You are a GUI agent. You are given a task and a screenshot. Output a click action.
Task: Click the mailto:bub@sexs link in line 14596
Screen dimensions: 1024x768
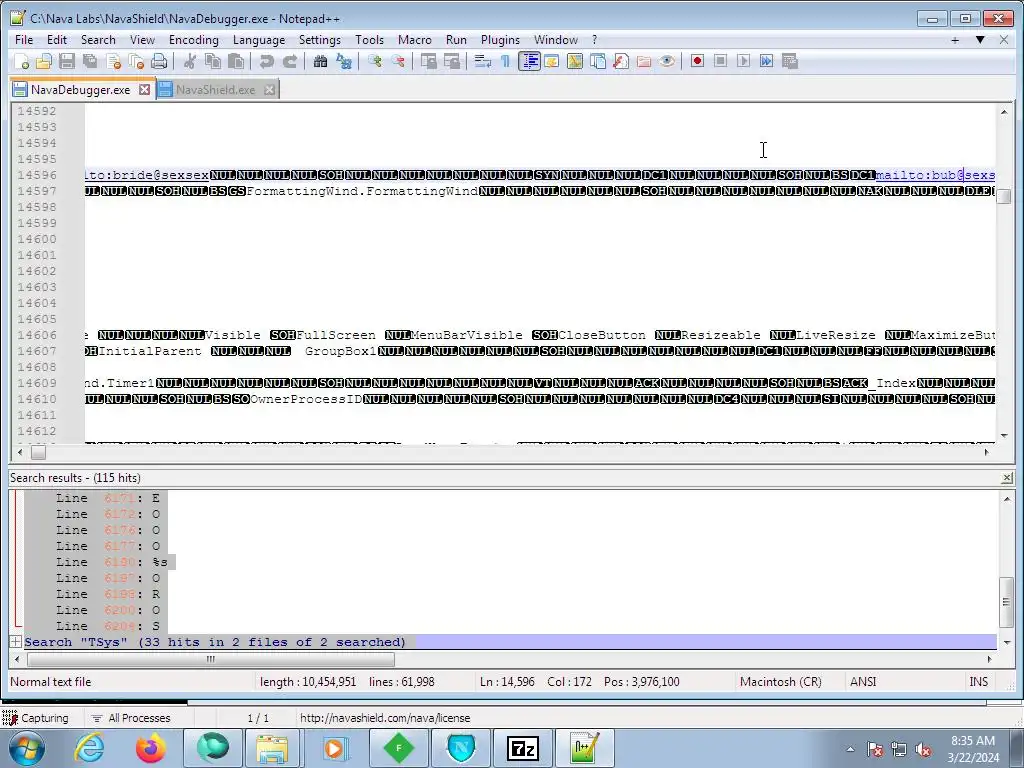click(x=935, y=175)
